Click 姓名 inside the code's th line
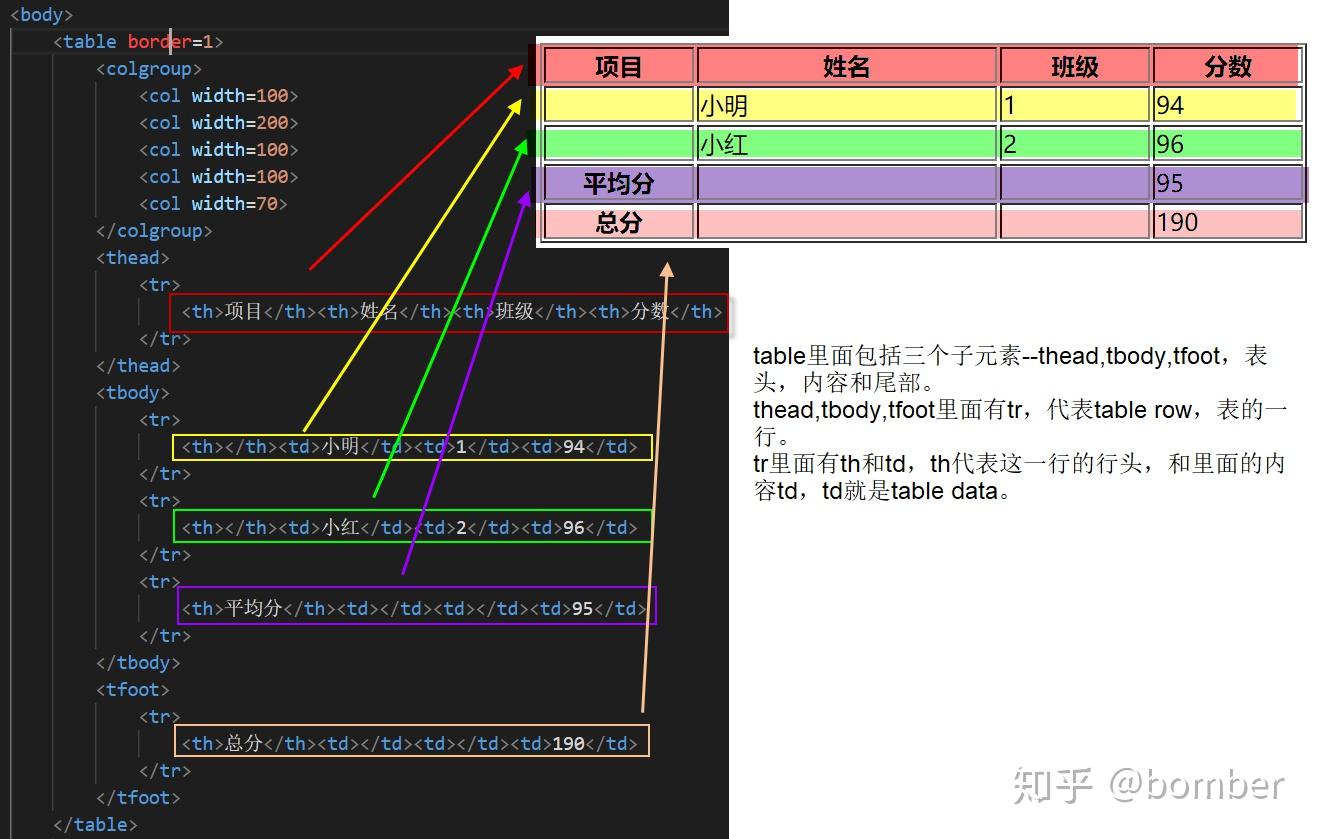 tap(378, 311)
